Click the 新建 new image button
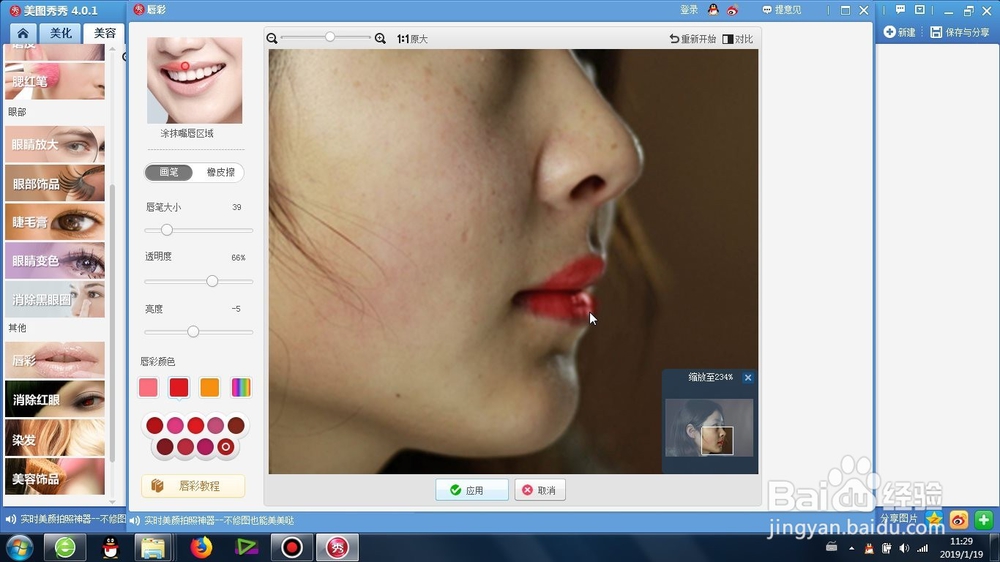The width and height of the screenshot is (1000, 562). 899,32
